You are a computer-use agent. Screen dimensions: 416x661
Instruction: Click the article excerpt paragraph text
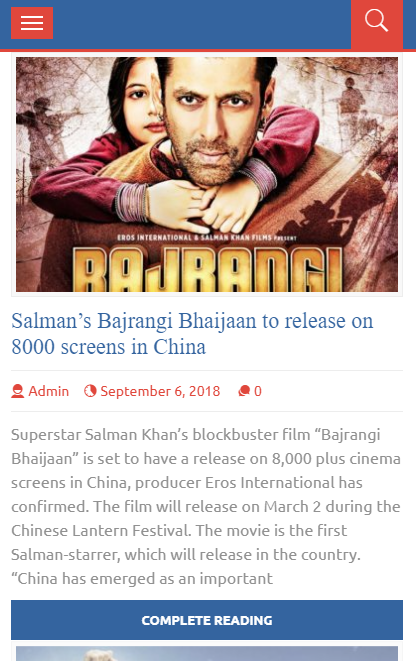[x=206, y=506]
